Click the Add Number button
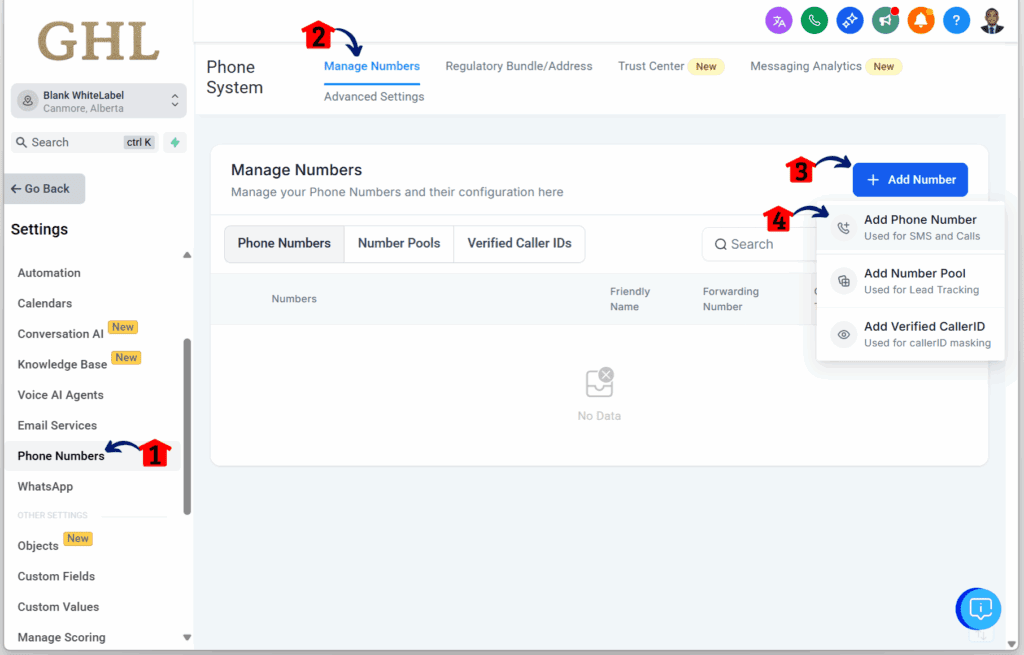The height and width of the screenshot is (655, 1024). (x=910, y=180)
